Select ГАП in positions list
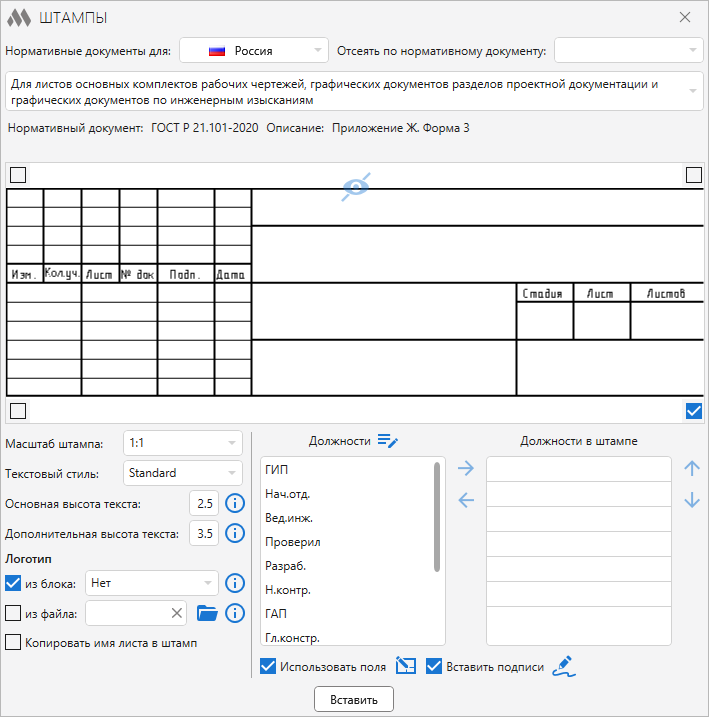 click(x=276, y=614)
